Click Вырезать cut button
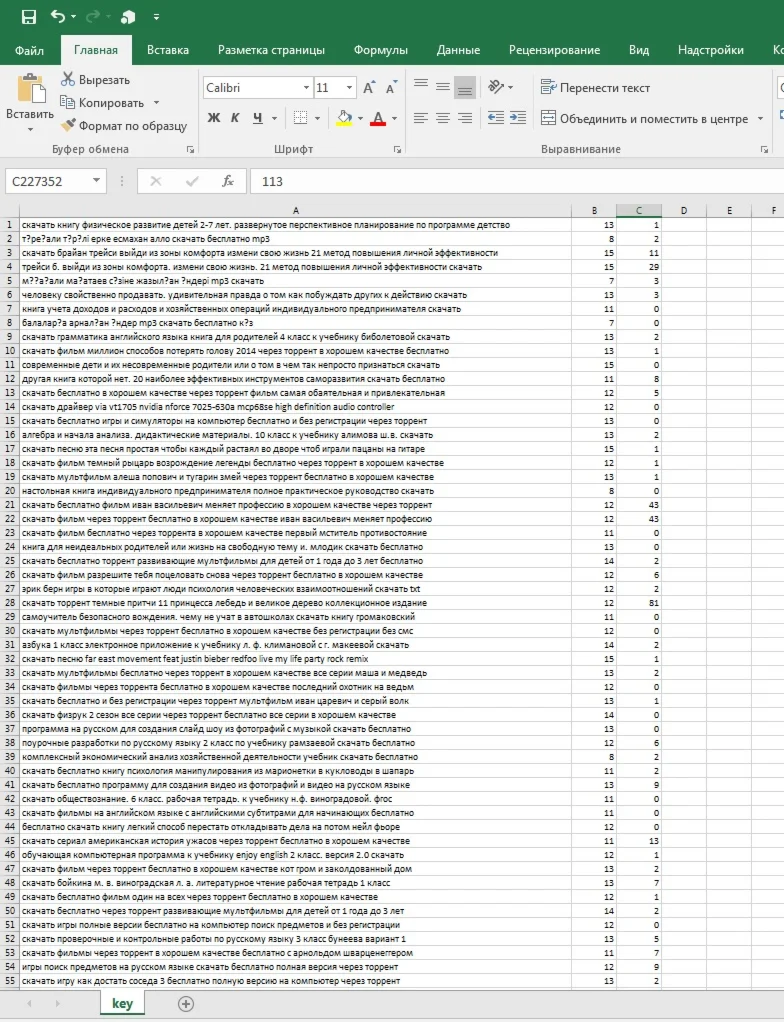784x1022 pixels. click(x=96, y=80)
